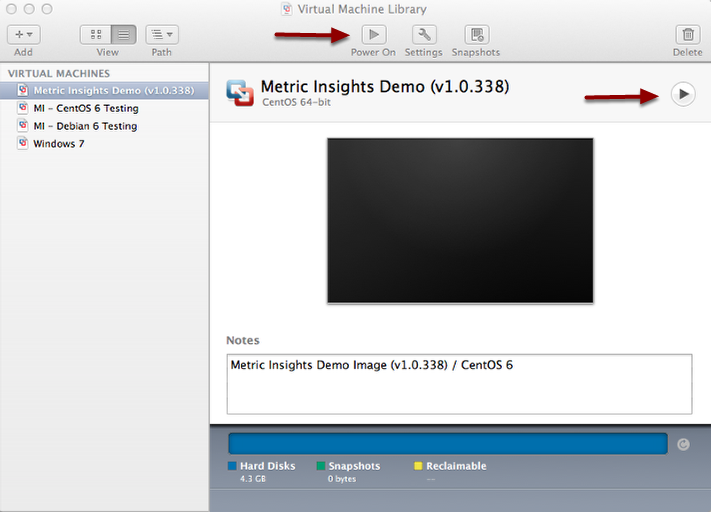Viewport: 711px width, 512px height.
Task: Click the yellow Reclaimable legend swatch
Action: click(x=418, y=466)
